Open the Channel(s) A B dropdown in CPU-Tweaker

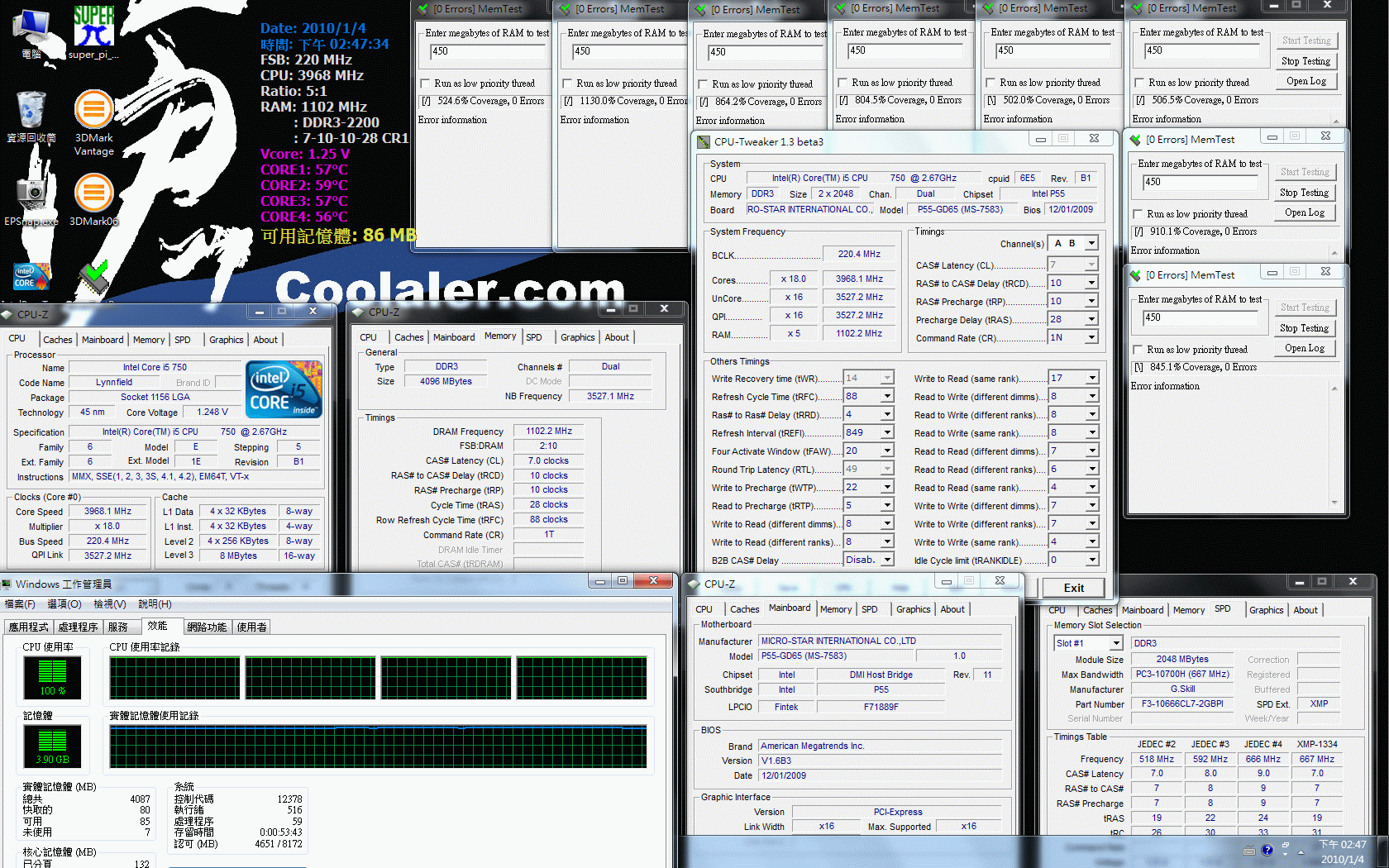(1091, 244)
